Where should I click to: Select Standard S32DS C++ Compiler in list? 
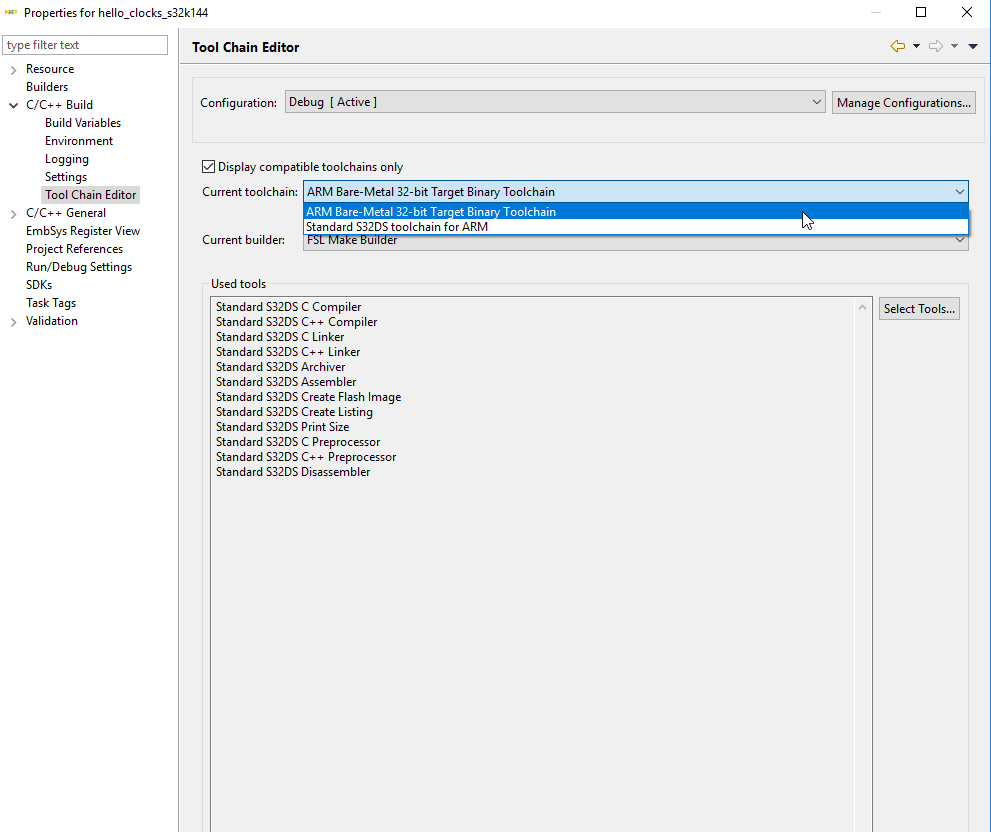point(296,322)
